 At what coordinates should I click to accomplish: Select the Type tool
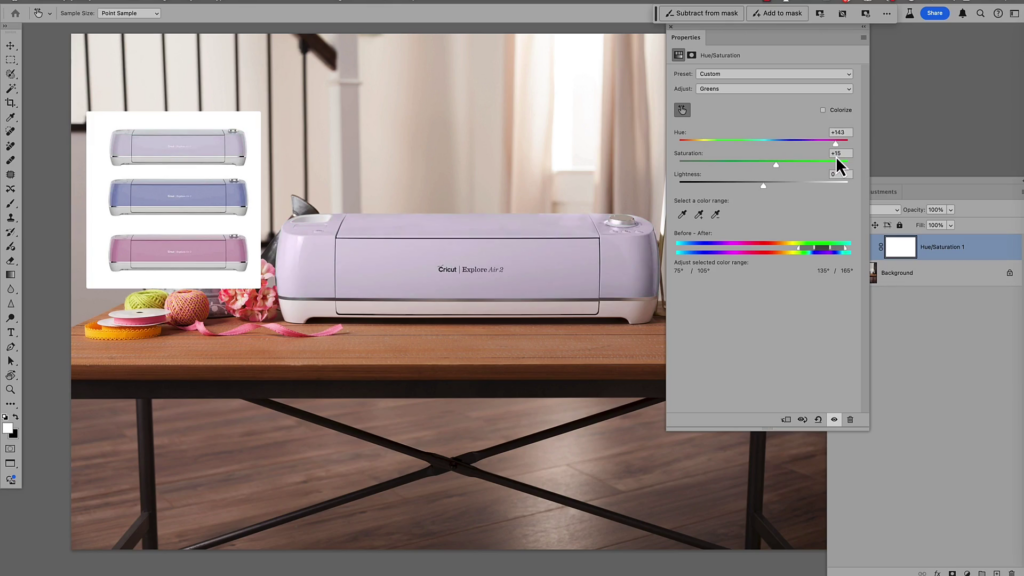(x=11, y=332)
